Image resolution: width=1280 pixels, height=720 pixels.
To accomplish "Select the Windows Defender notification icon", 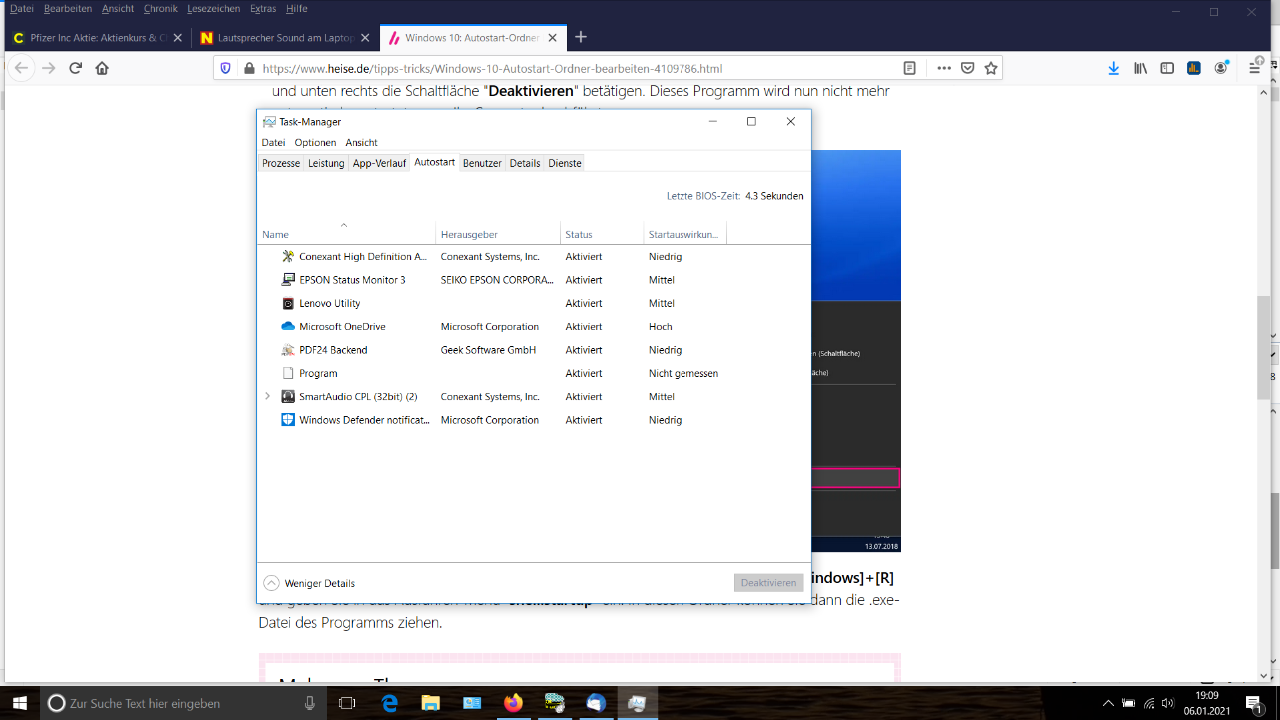I will 288,420.
